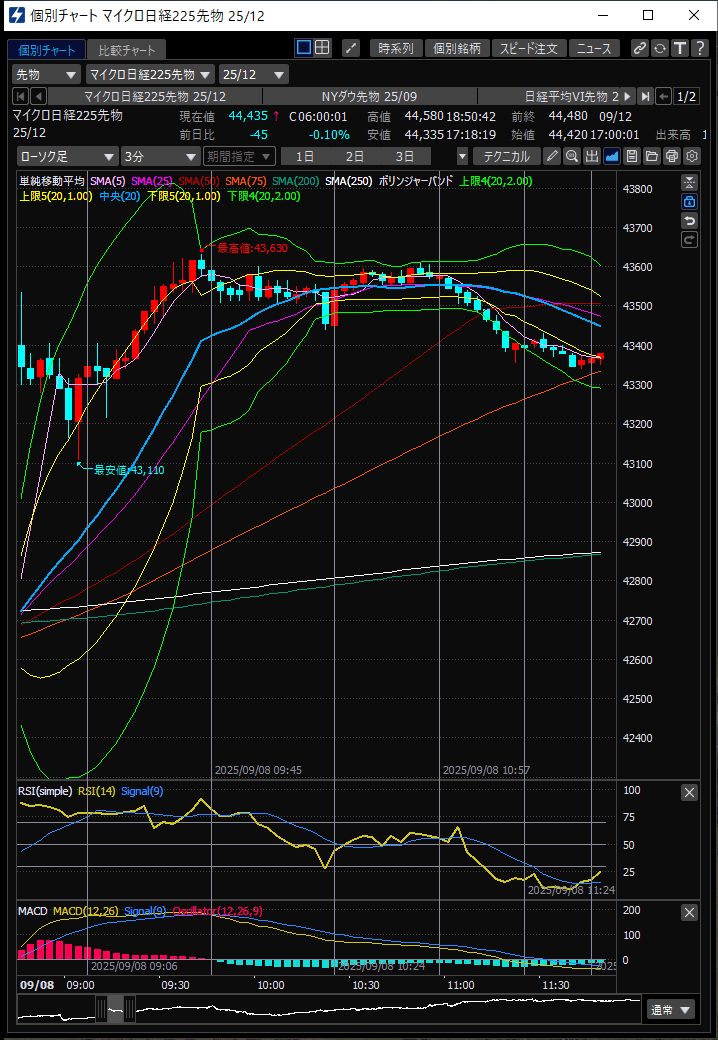Click the SMA(5) legend label
Image resolution: width=718 pixels, height=1040 pixels.
click(x=107, y=180)
